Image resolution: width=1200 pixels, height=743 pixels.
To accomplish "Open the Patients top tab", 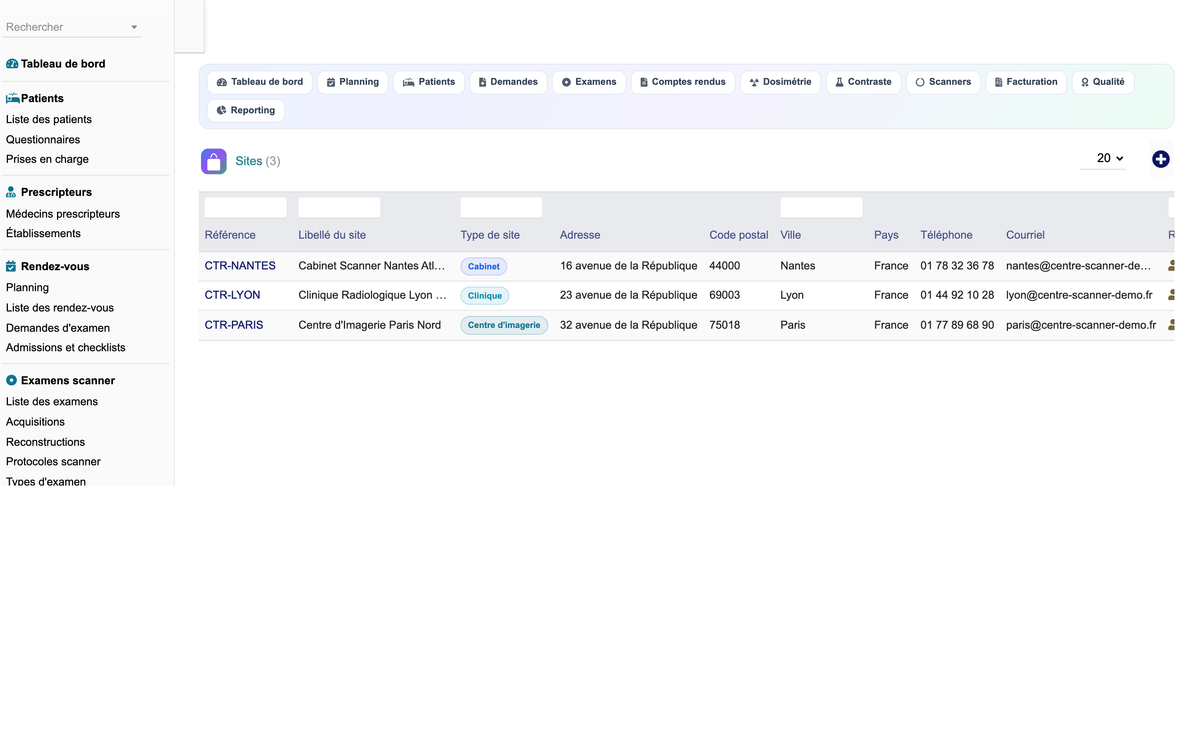I will tap(429, 82).
